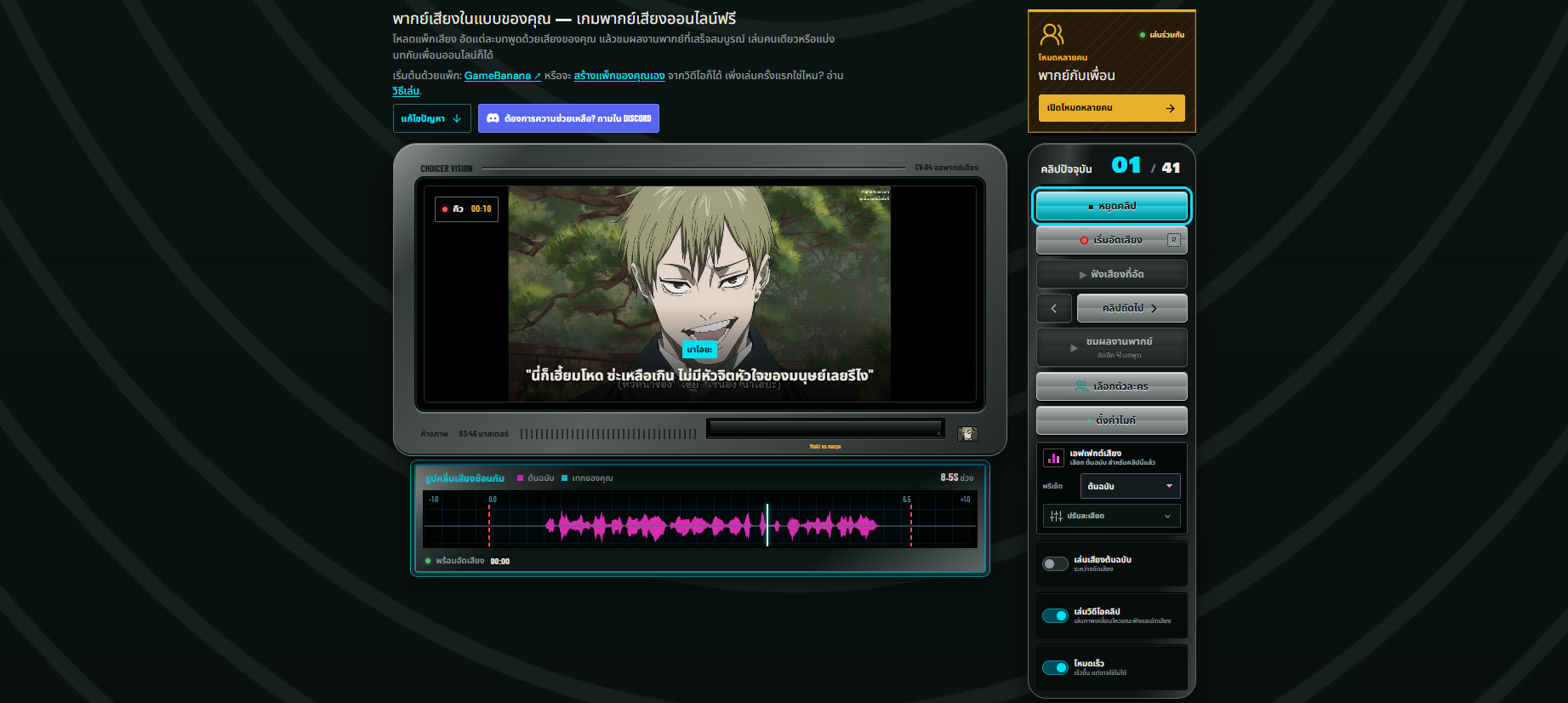Image resolution: width=1568 pixels, height=703 pixels.
Task: Click the 'Maki vs naoya' pack label
Action: click(825, 446)
